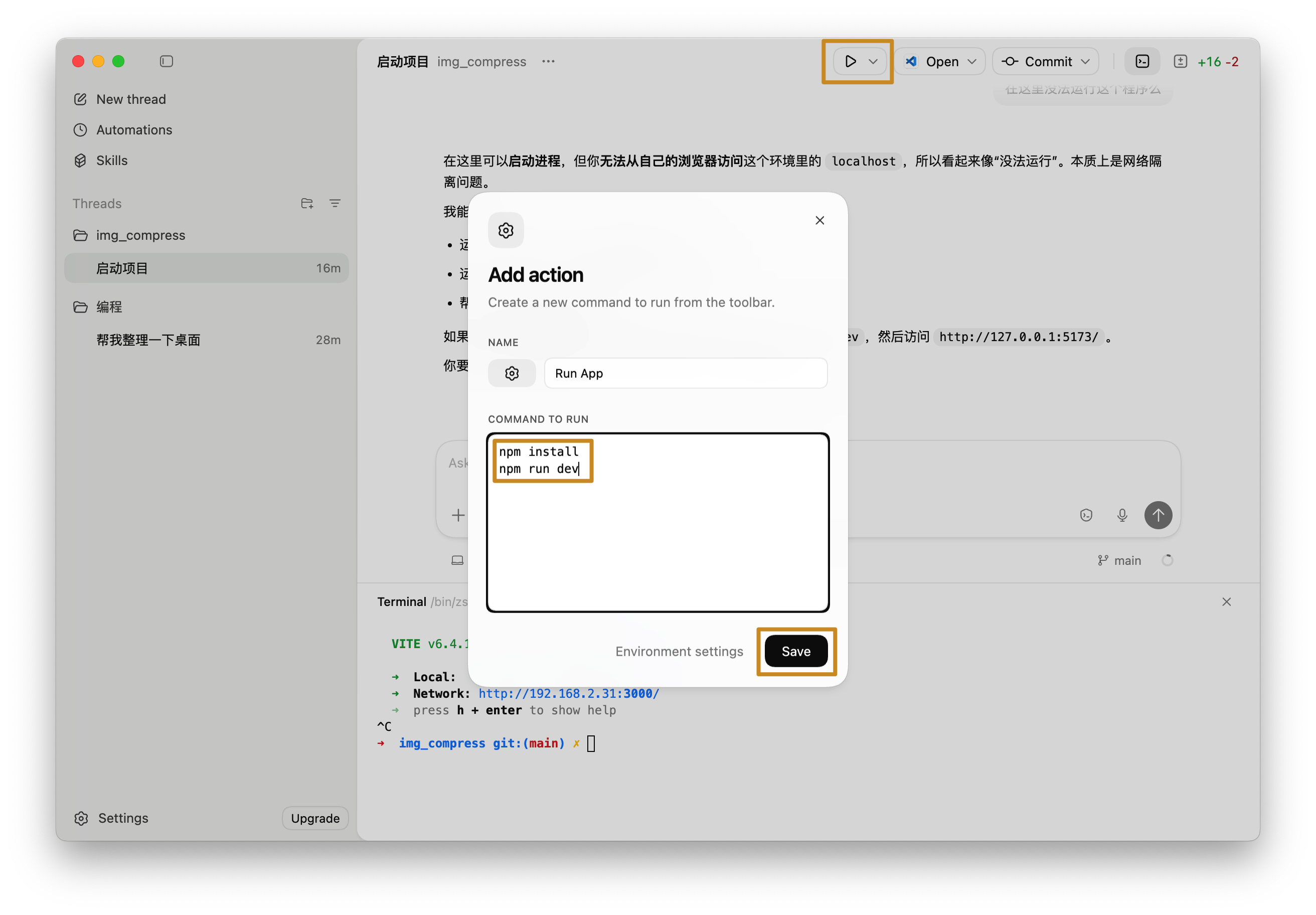Close the Add action dialog
1316x915 pixels.
click(x=819, y=221)
